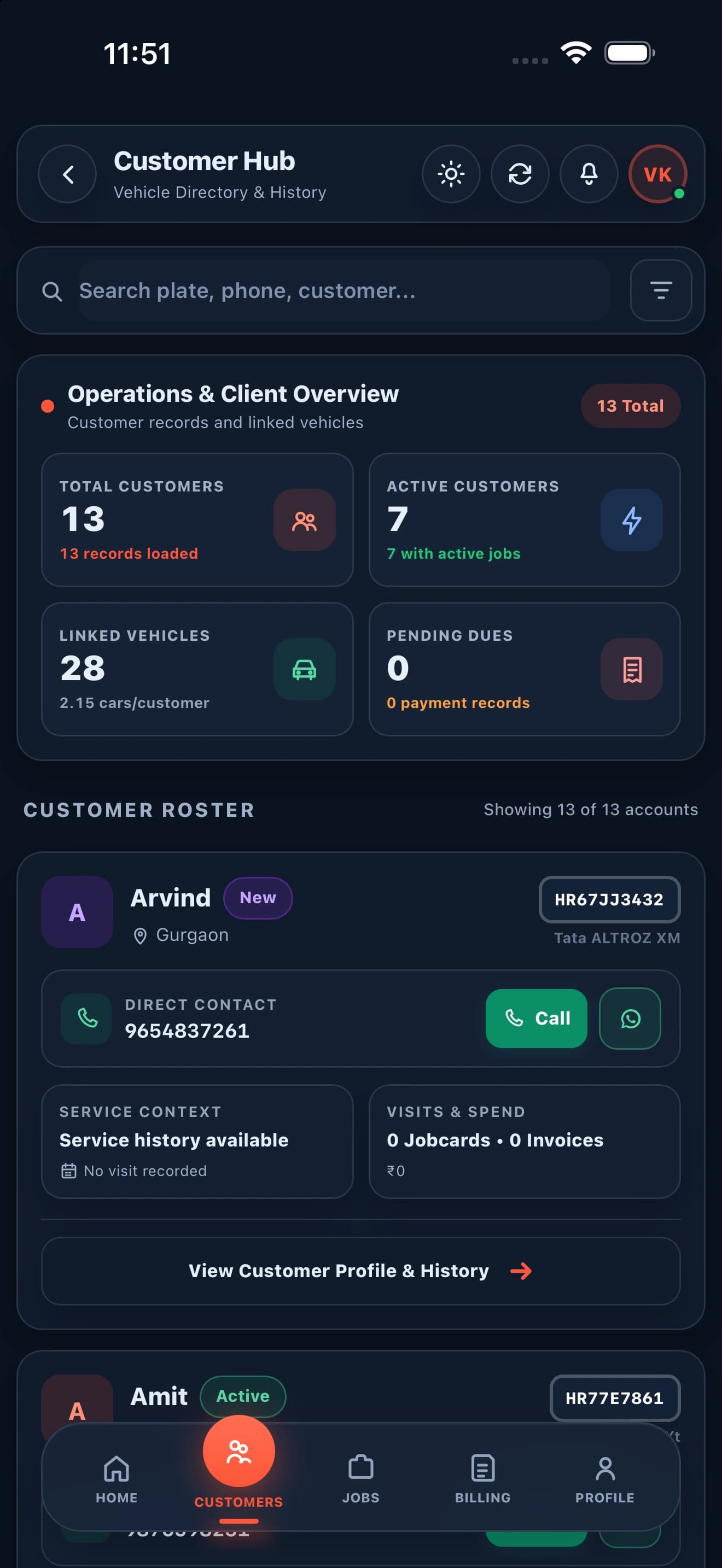Click '7 with active jobs' text

coord(453,553)
